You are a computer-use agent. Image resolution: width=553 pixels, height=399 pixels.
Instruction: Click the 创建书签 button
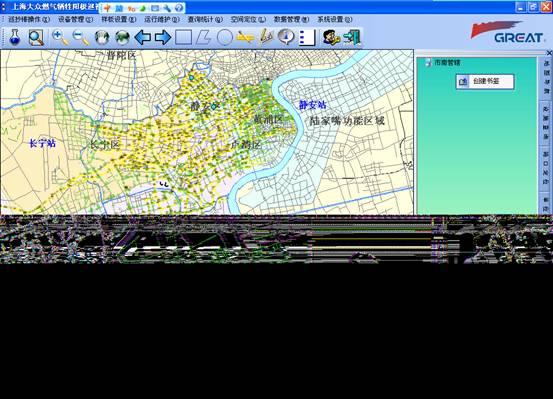point(485,81)
